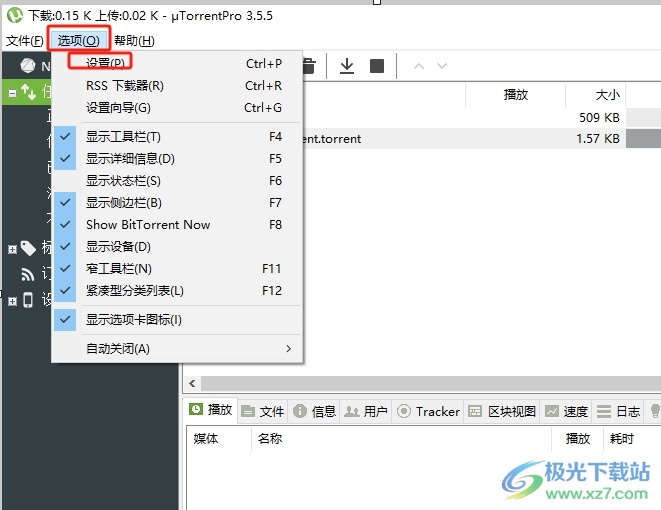The height and width of the screenshot is (510, 661).
Task: Expand the labels tree node
Action: [13, 250]
